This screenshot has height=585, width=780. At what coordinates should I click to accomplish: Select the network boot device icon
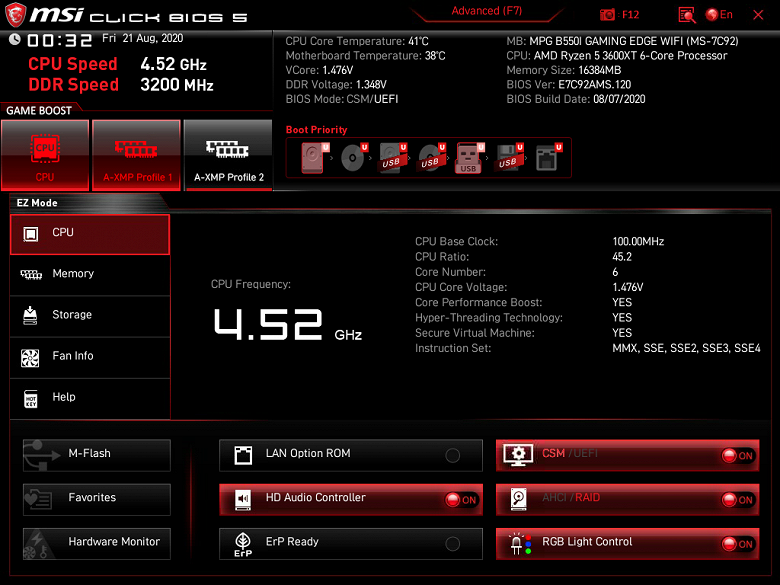pyautogui.click(x=548, y=158)
